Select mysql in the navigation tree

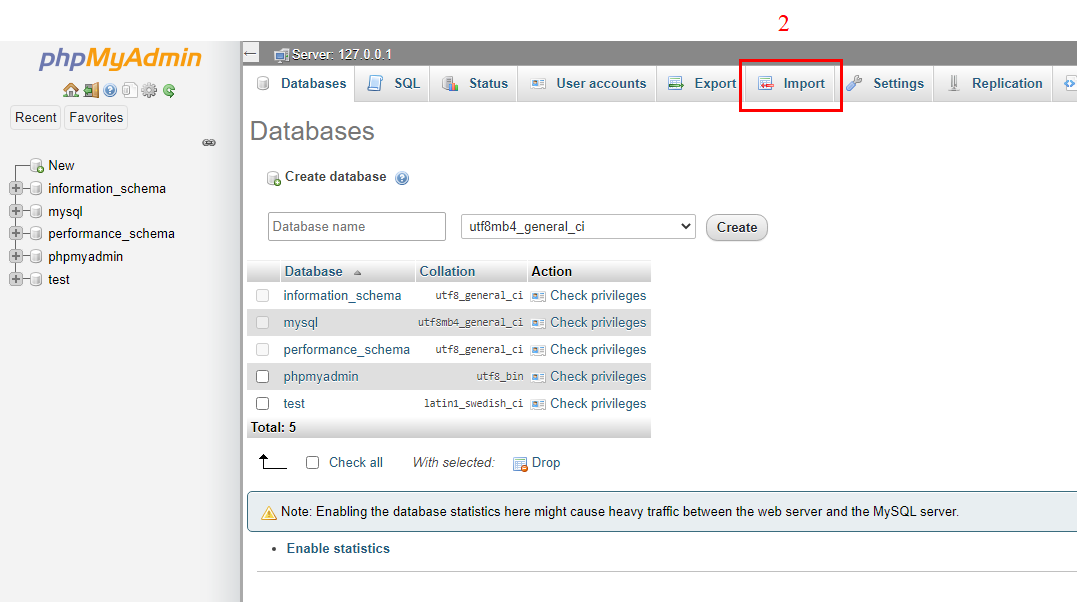point(65,212)
